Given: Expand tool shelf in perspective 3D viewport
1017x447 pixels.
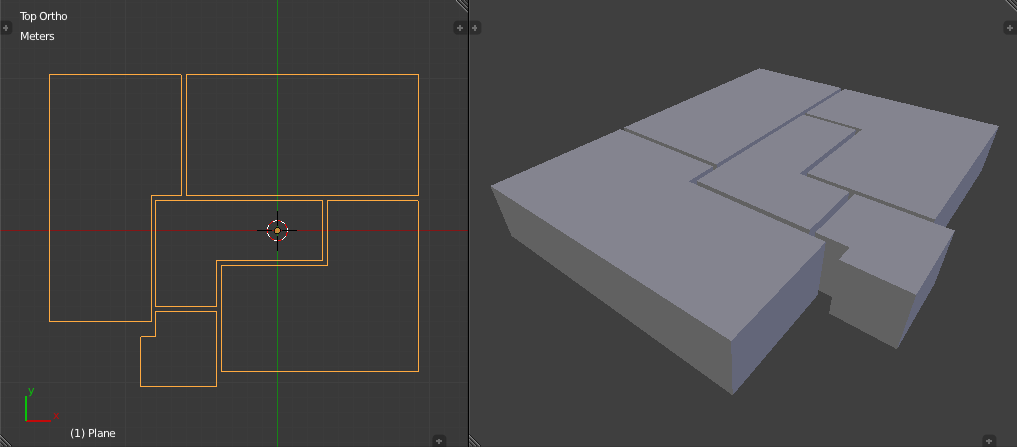Looking at the screenshot, I should pos(475,28).
